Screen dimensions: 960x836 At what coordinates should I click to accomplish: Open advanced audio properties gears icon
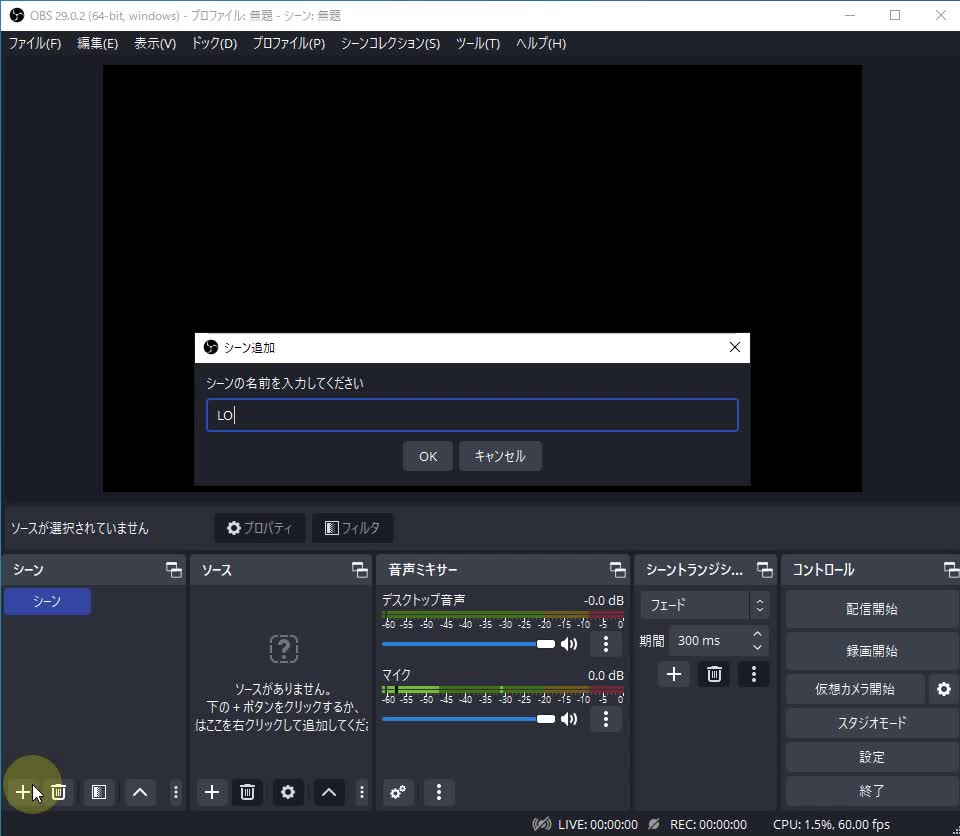398,792
